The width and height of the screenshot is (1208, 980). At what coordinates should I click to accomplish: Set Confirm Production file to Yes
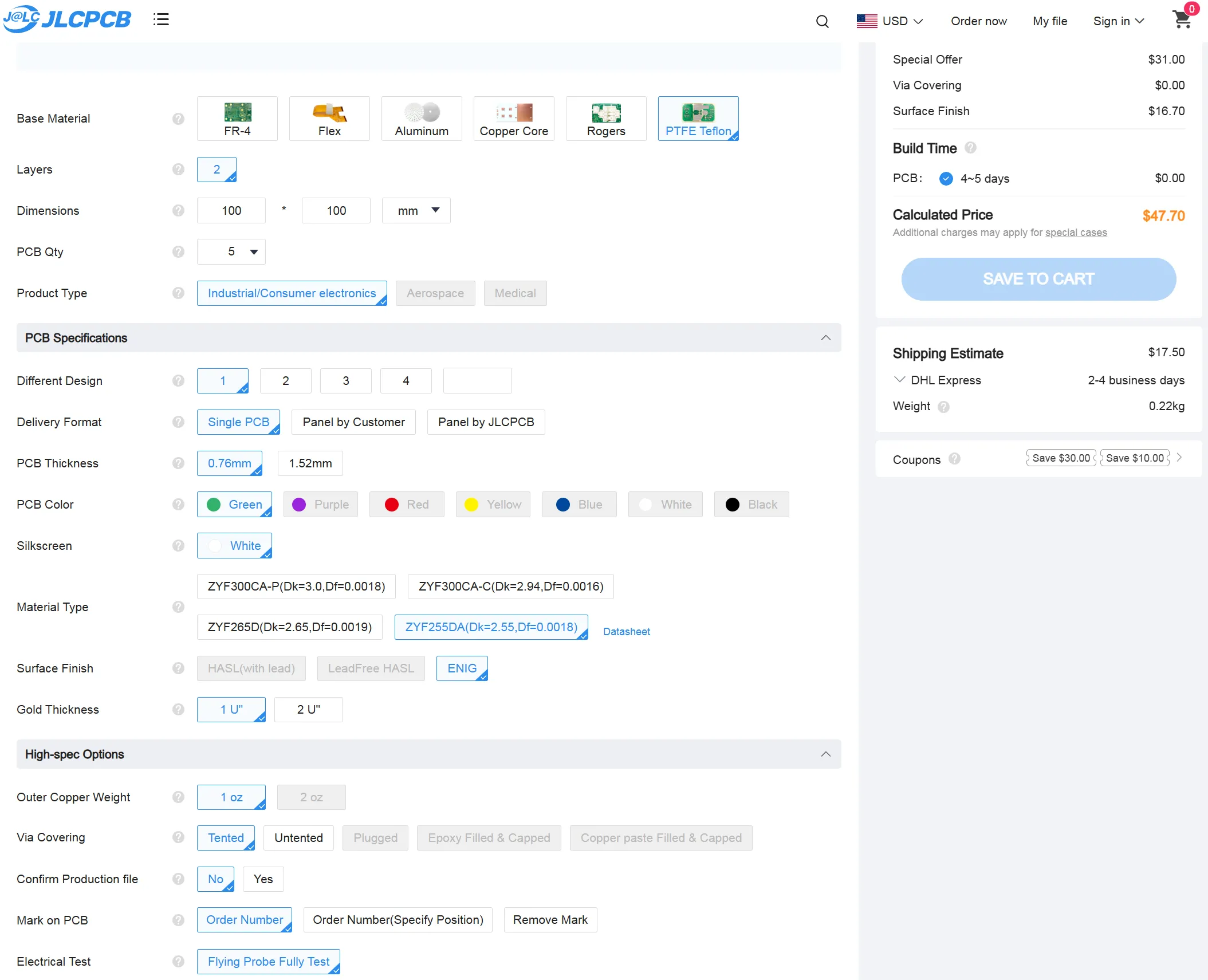tap(263, 879)
